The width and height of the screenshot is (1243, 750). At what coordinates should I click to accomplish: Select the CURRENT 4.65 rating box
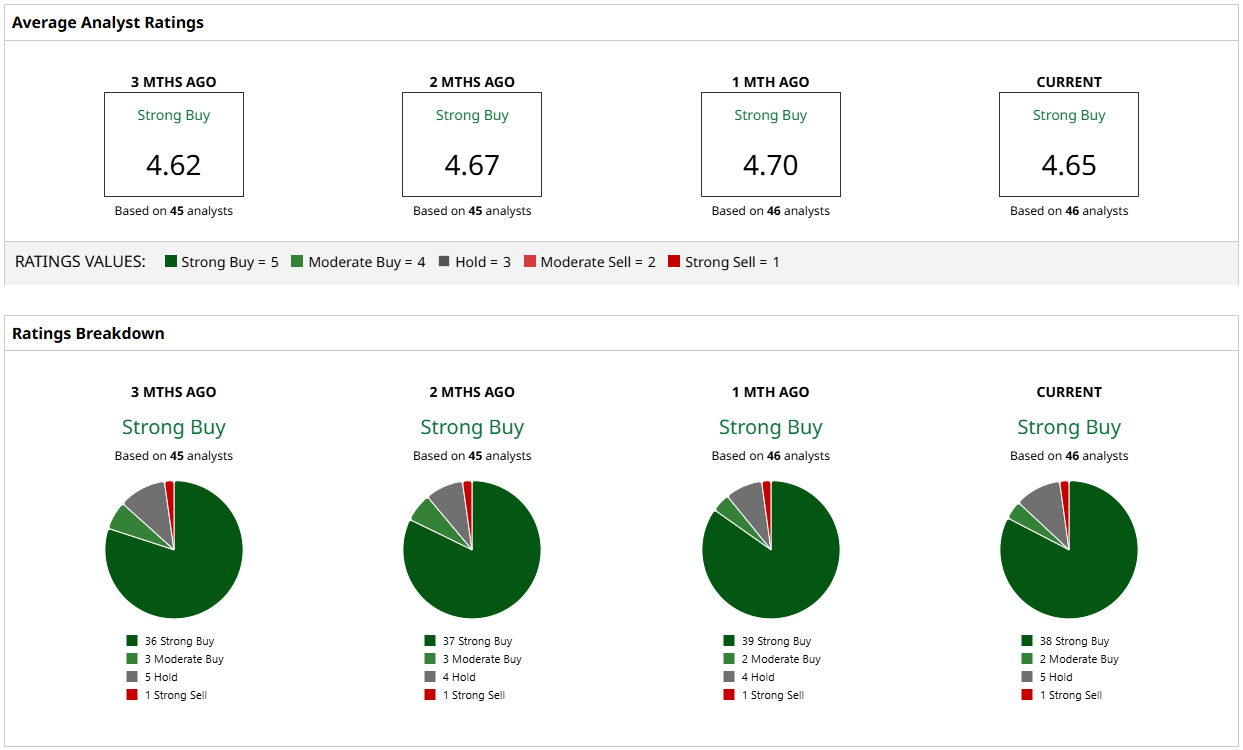tap(1069, 144)
